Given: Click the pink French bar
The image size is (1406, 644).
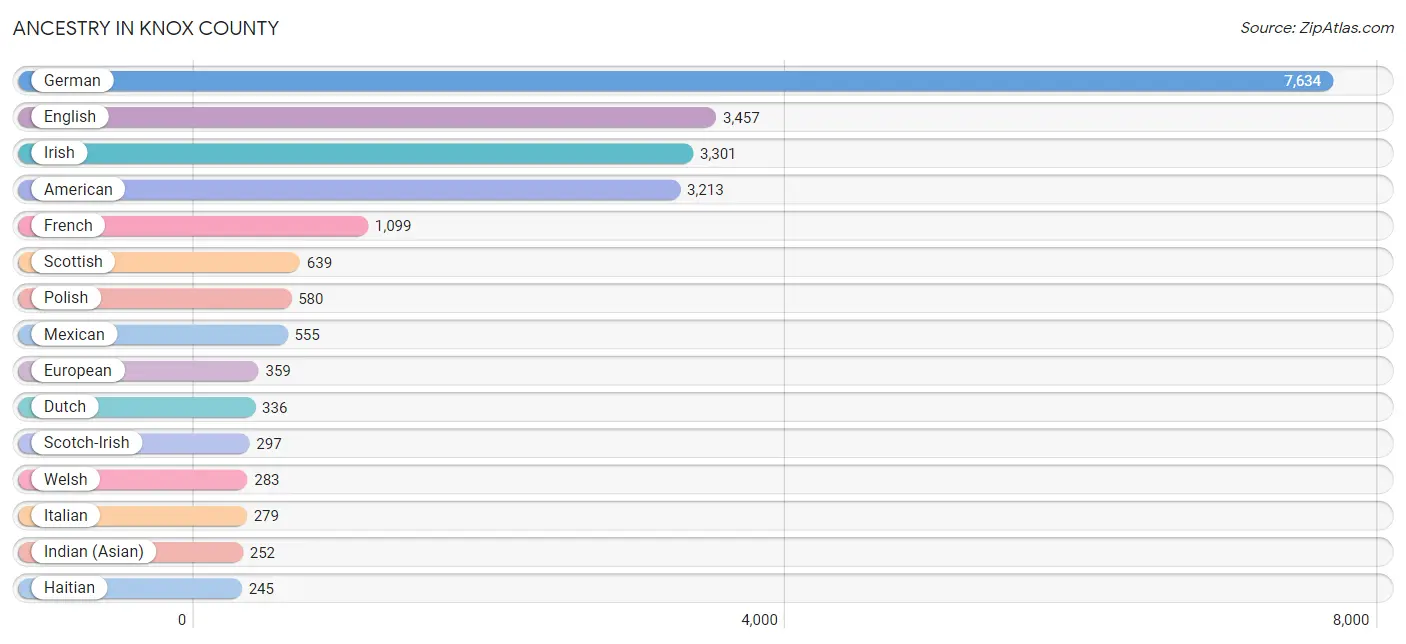Looking at the screenshot, I should pos(193,226).
